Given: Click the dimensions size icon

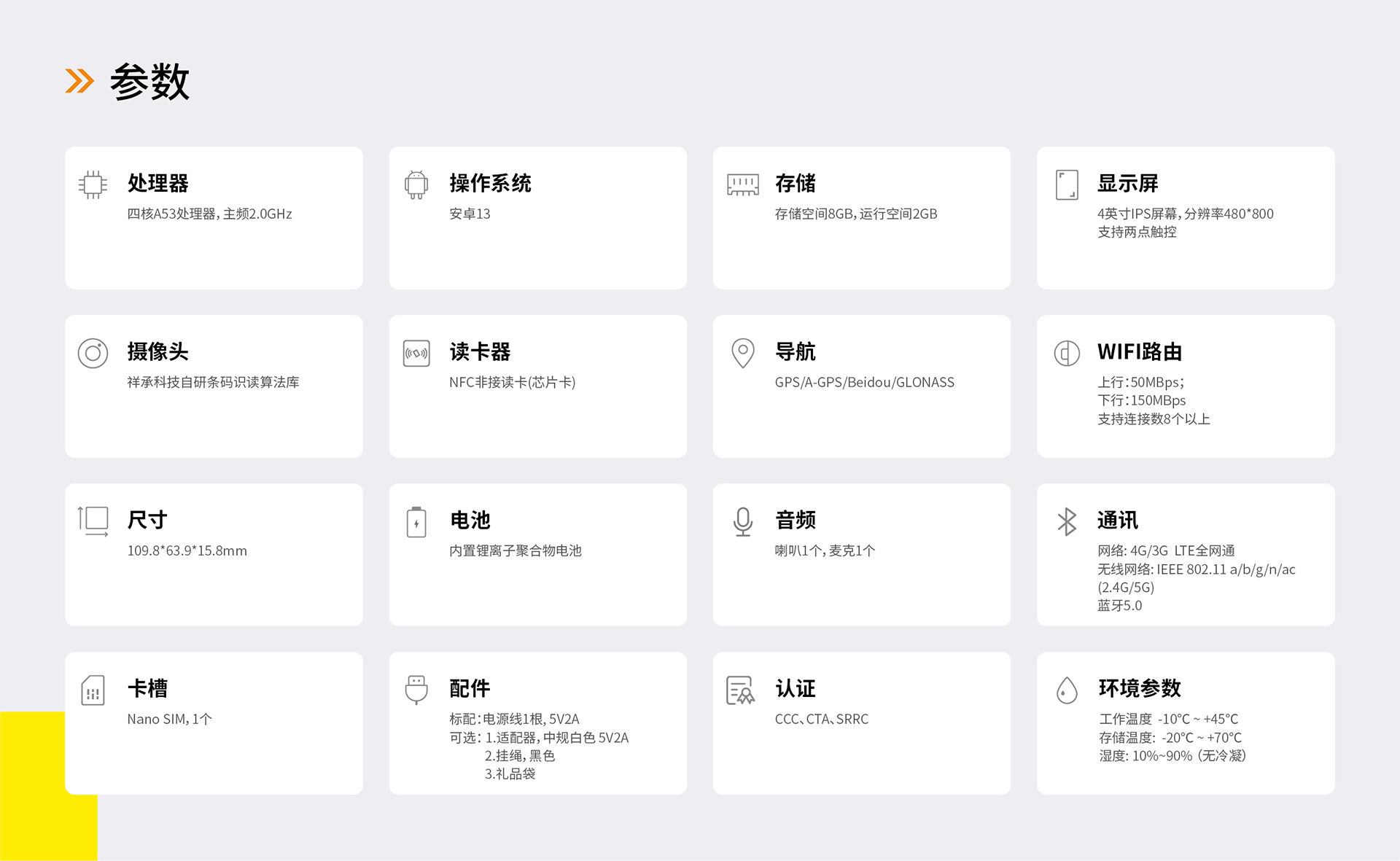Looking at the screenshot, I should (x=93, y=521).
